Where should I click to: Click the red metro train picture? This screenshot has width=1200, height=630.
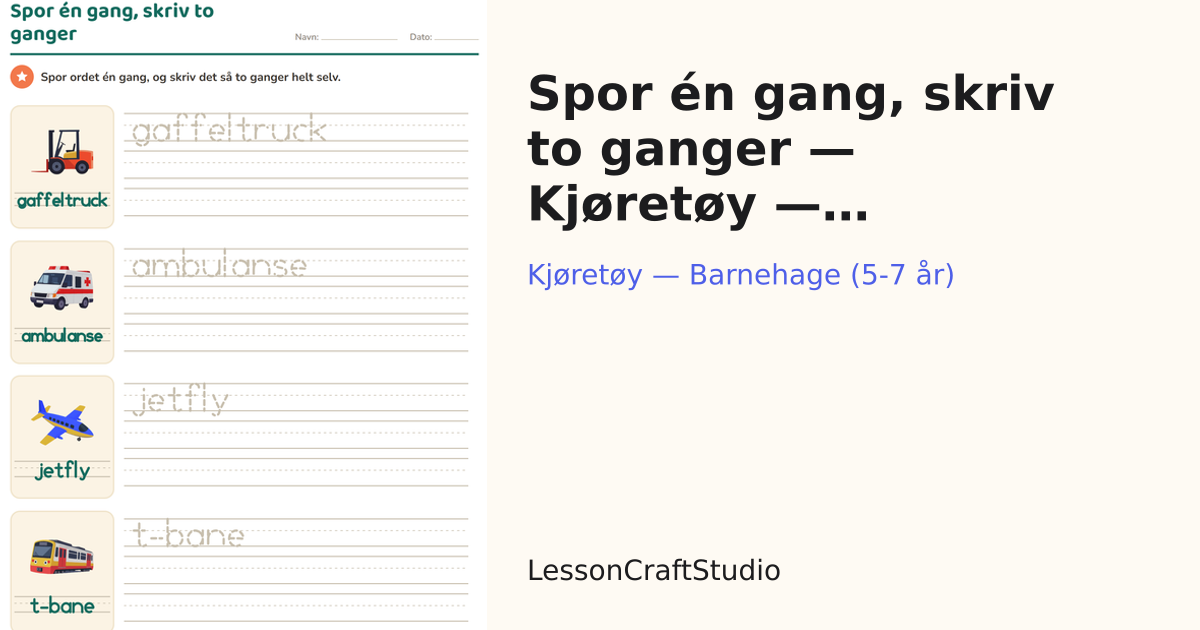tap(62, 556)
